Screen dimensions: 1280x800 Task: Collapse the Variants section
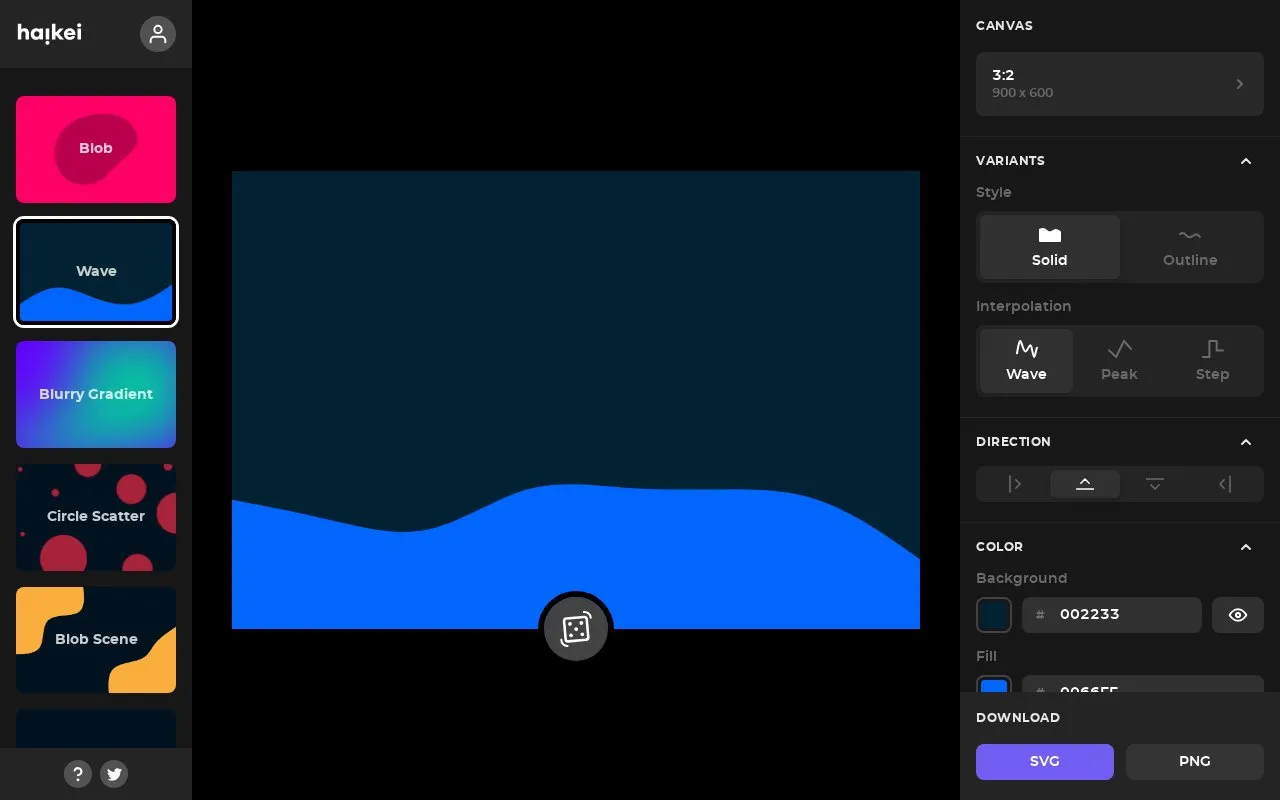click(1246, 161)
